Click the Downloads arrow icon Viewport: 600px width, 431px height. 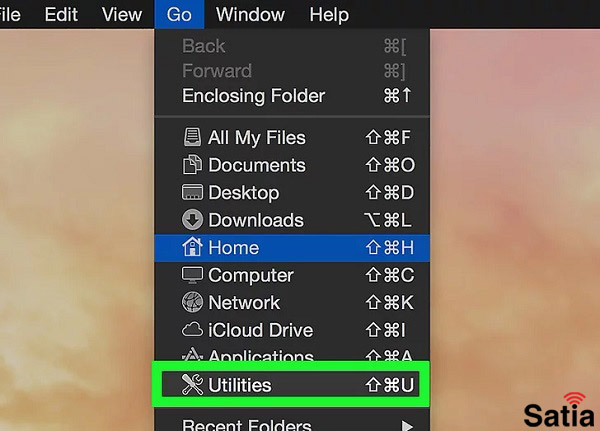192,220
